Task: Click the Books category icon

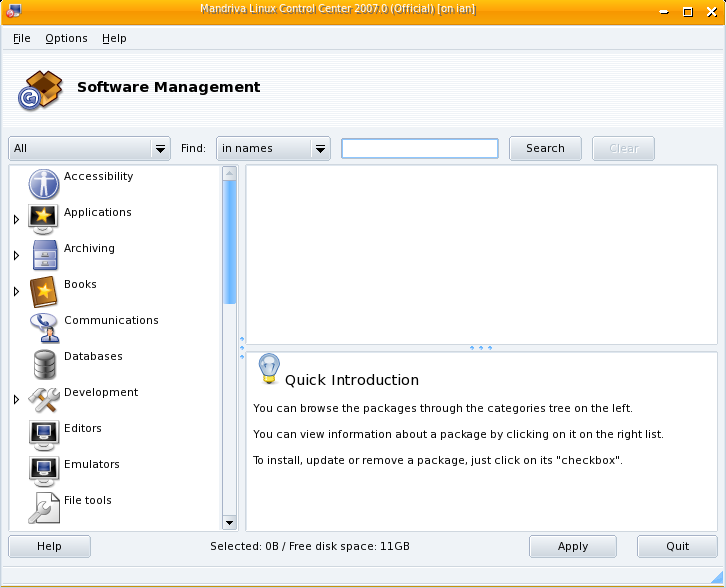Action: 44,291
